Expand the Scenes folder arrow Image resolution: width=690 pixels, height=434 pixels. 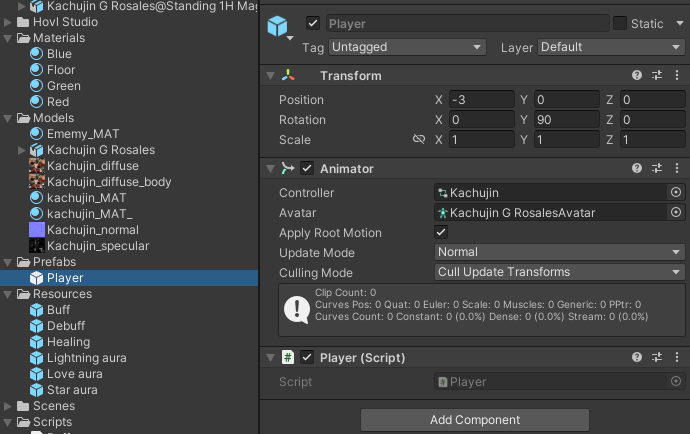pyautogui.click(x=7, y=406)
